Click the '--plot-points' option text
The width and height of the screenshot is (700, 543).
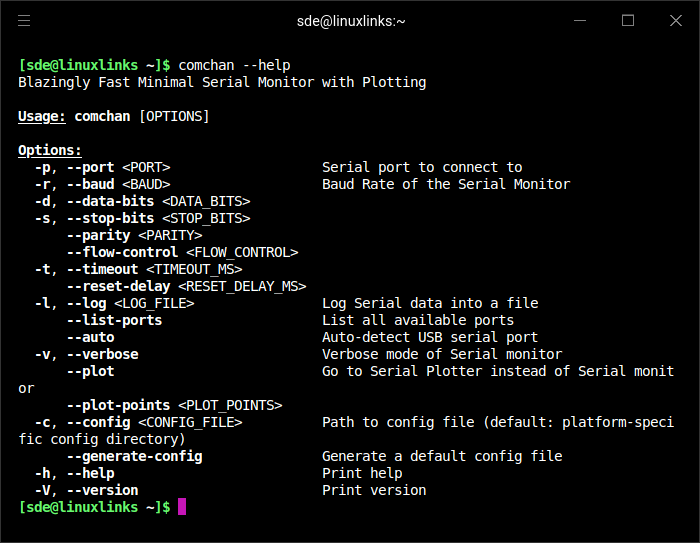[x=118, y=405]
